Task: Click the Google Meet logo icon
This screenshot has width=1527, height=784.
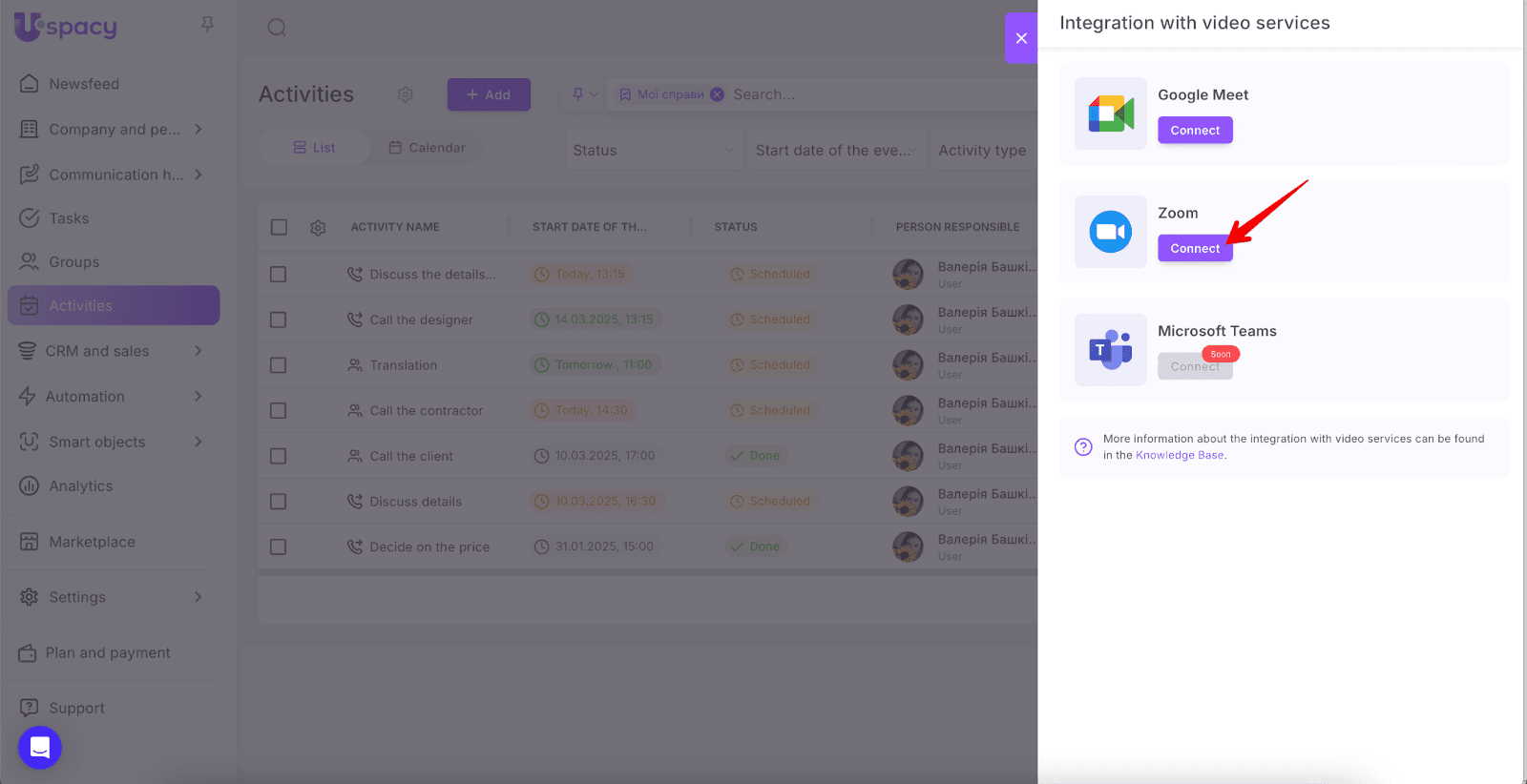Action: click(1111, 113)
